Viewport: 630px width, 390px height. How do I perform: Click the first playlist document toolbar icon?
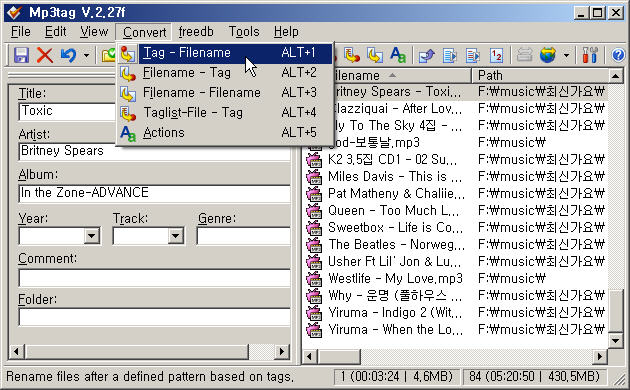450,55
